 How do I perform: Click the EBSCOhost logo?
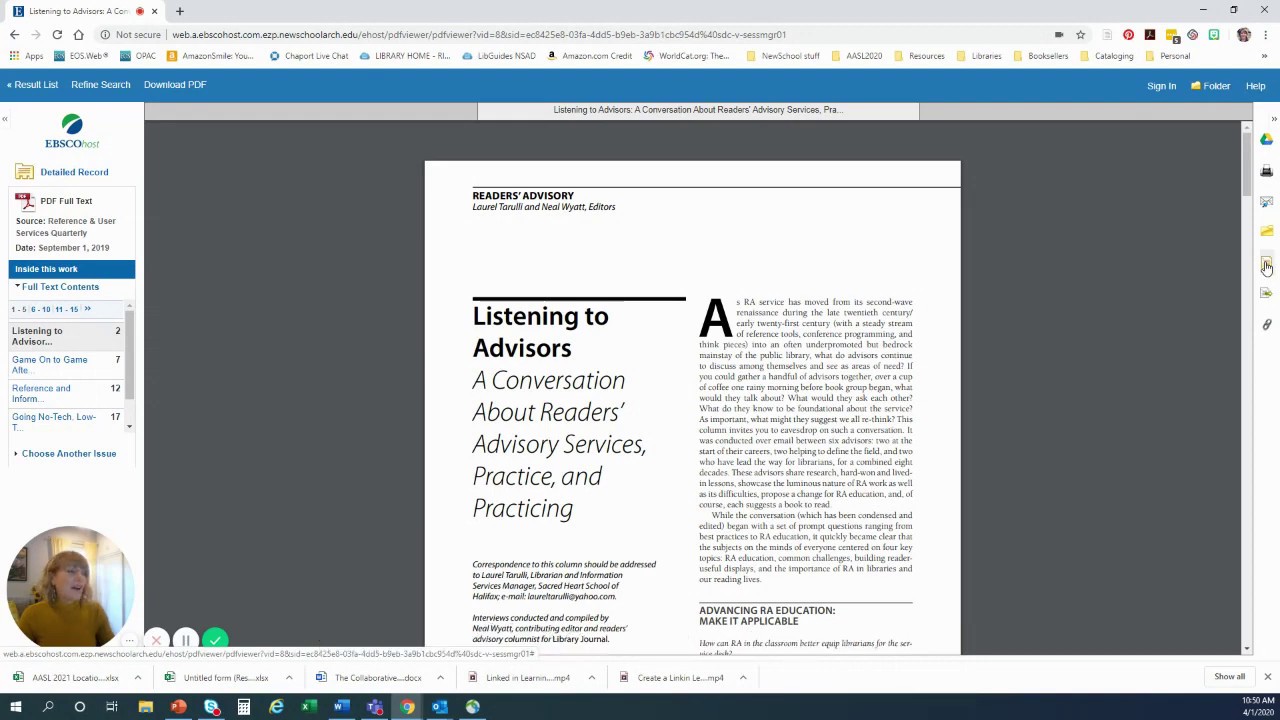[72, 131]
